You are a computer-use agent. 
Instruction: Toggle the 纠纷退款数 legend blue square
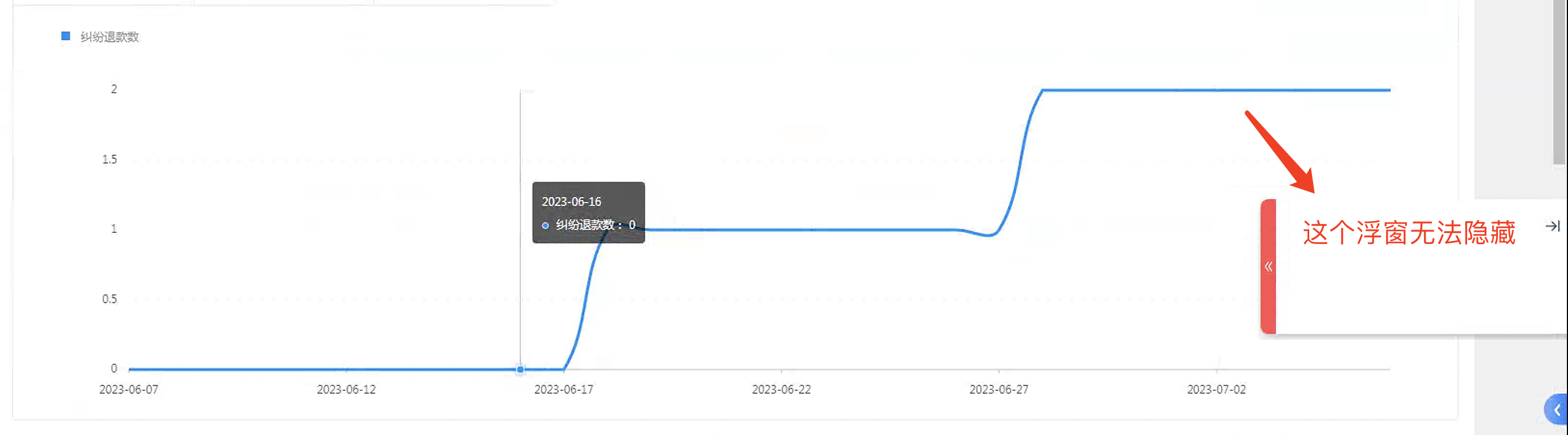66,36
